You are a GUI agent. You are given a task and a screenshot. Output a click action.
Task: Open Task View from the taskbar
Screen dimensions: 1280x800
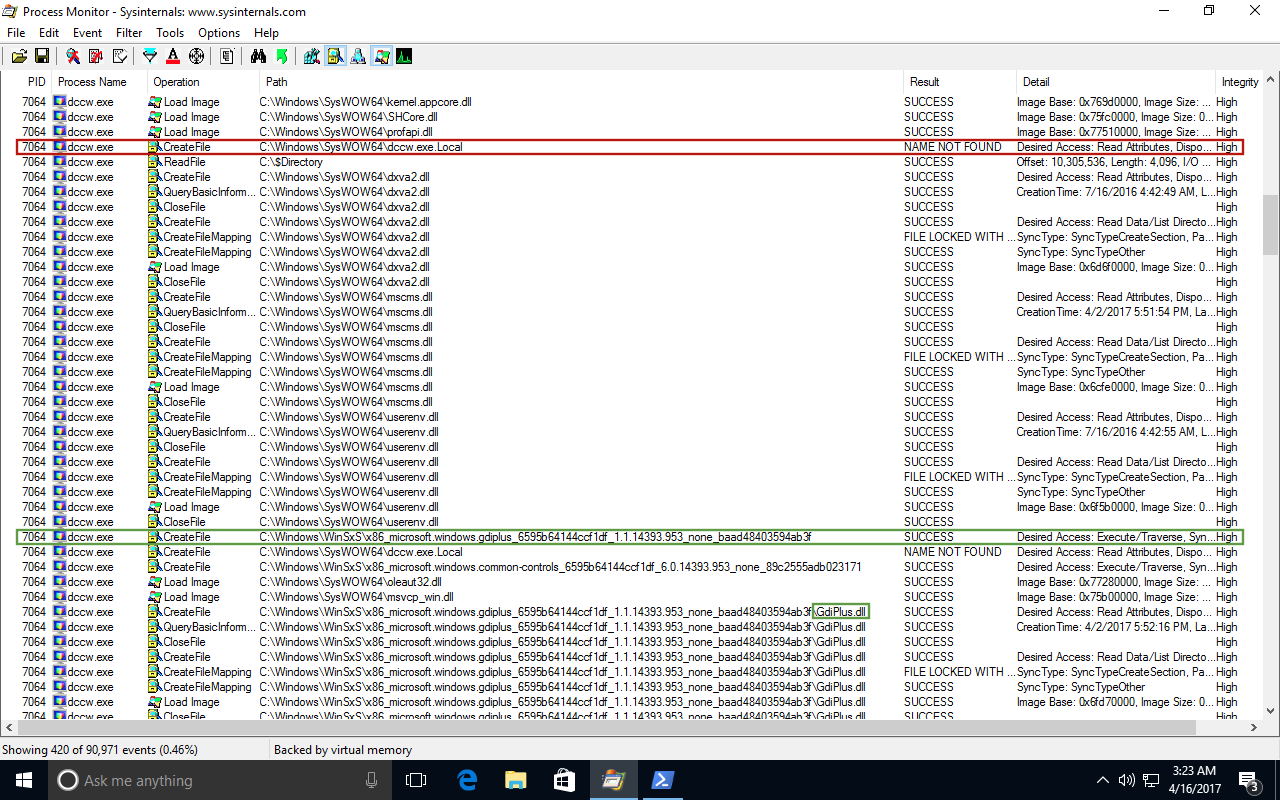click(x=416, y=780)
